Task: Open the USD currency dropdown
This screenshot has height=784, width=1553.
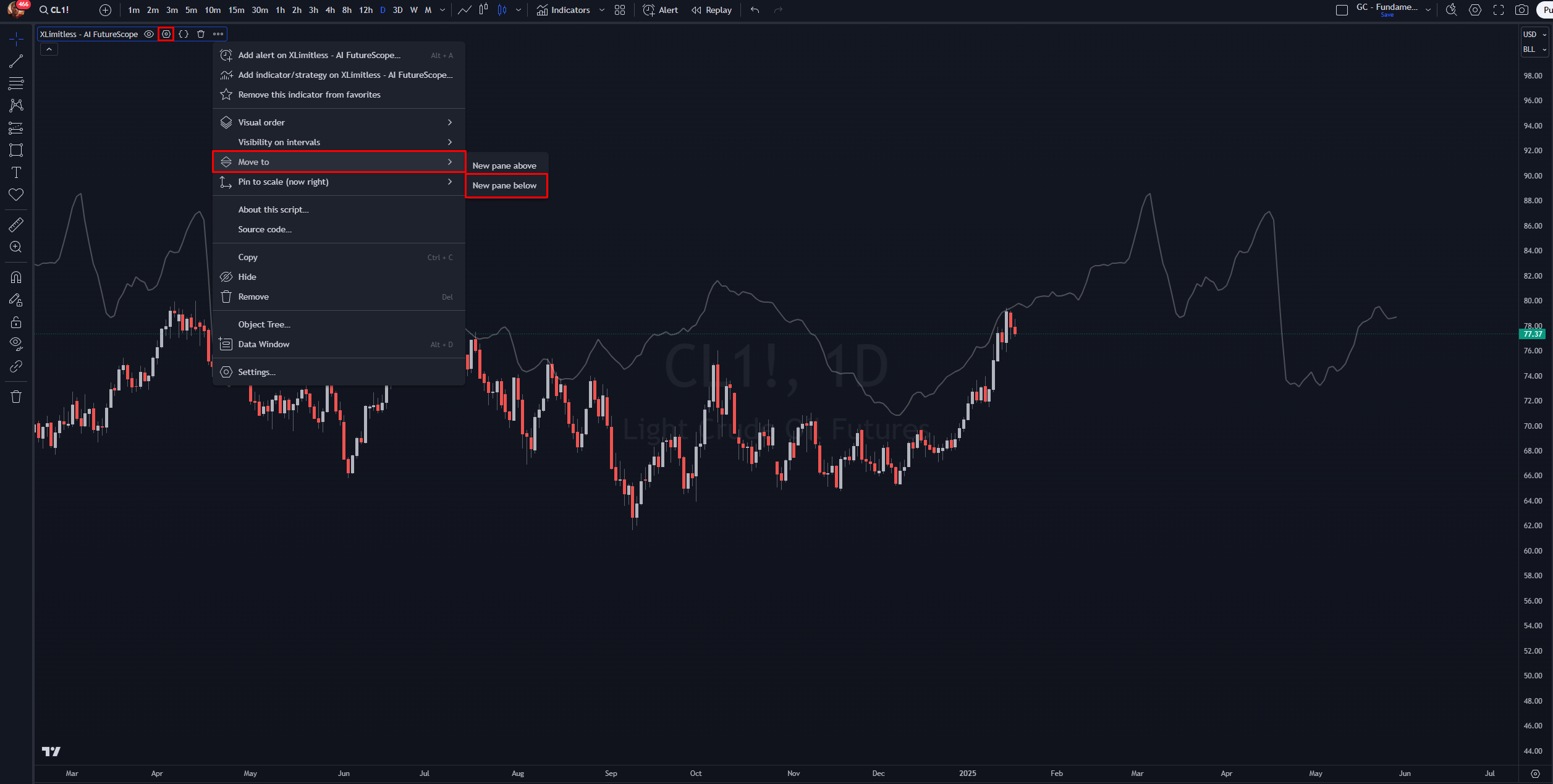Action: 1534,35
